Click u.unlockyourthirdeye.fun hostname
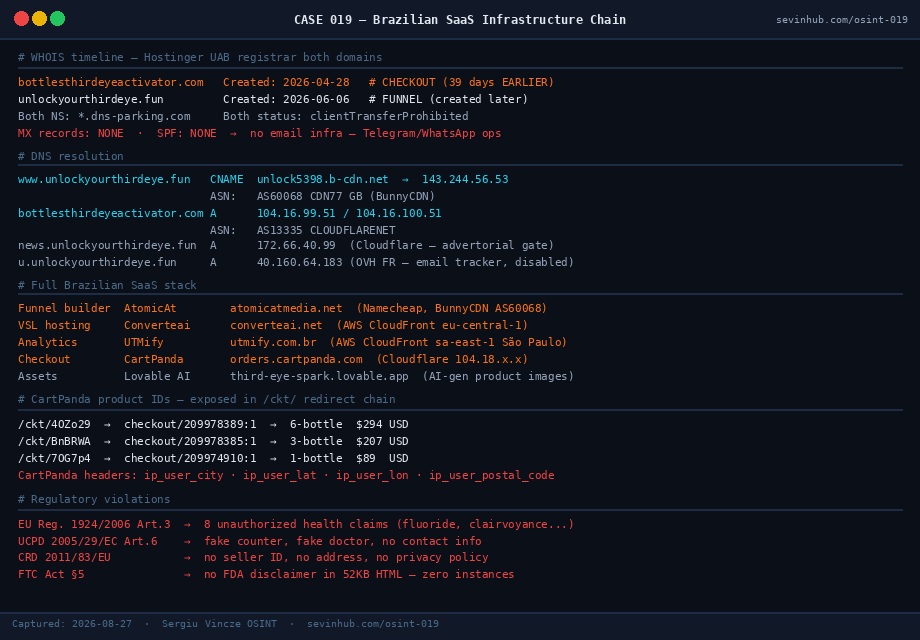The width and height of the screenshot is (920, 640). 97,262
